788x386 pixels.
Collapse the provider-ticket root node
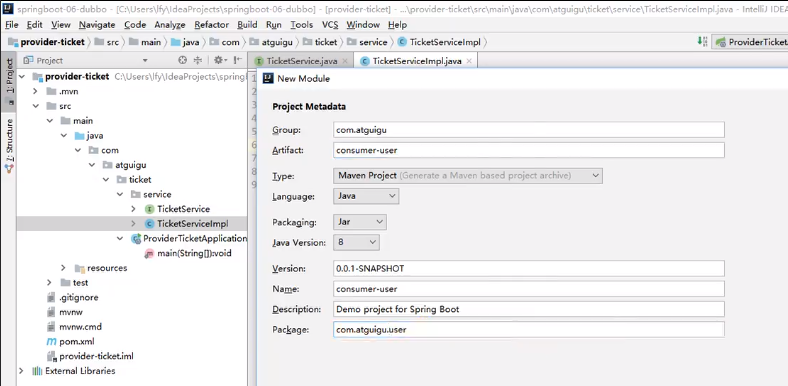pos(22,76)
